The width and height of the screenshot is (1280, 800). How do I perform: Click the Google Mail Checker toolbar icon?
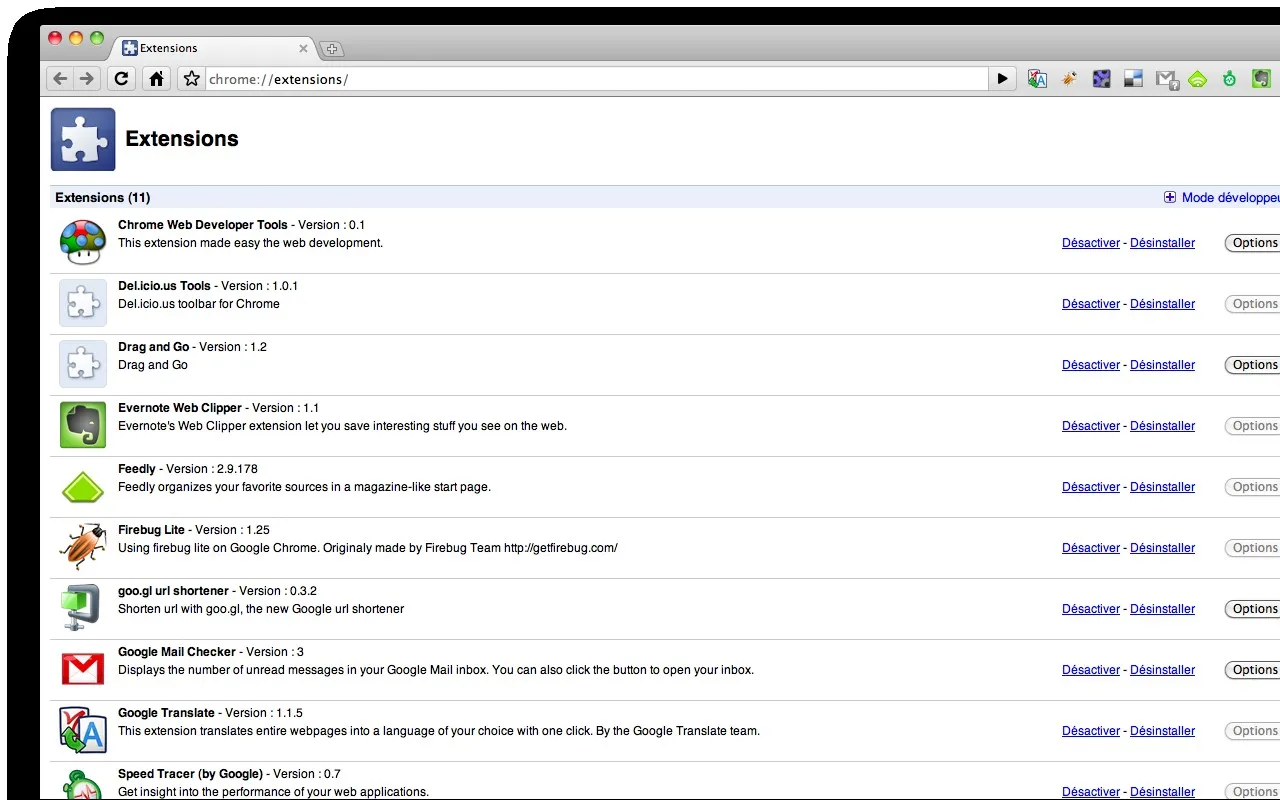[1166, 79]
